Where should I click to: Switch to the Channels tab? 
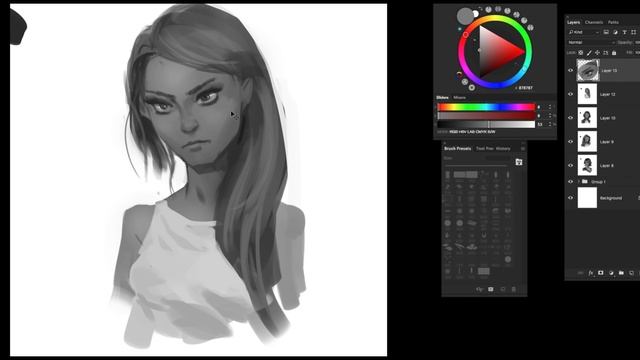593,22
